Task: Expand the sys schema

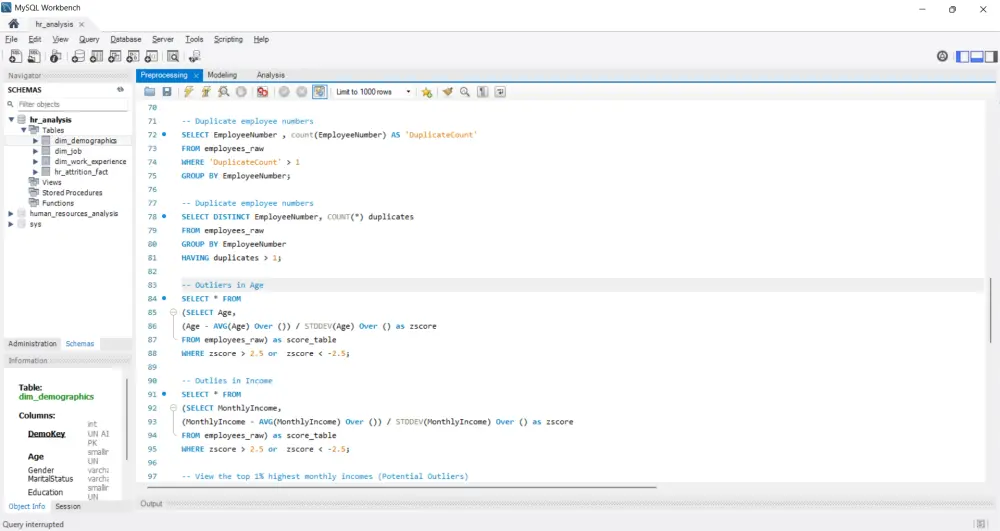Action: click(x=11, y=224)
